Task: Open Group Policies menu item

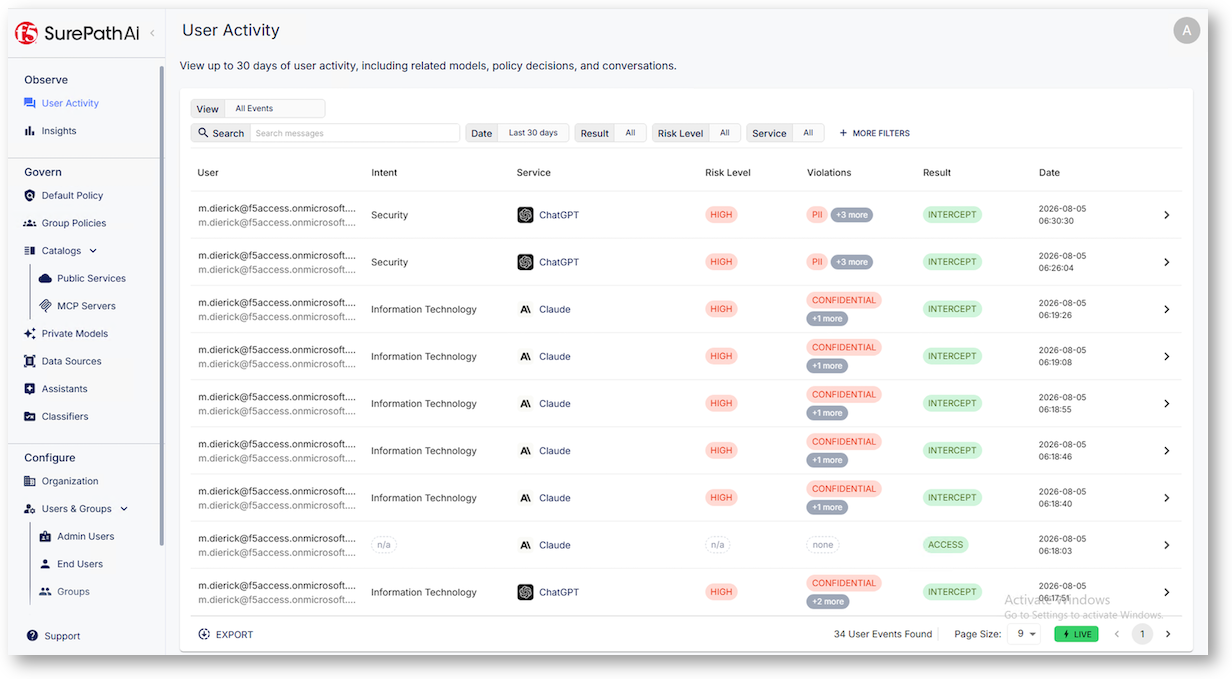Action: coord(74,223)
